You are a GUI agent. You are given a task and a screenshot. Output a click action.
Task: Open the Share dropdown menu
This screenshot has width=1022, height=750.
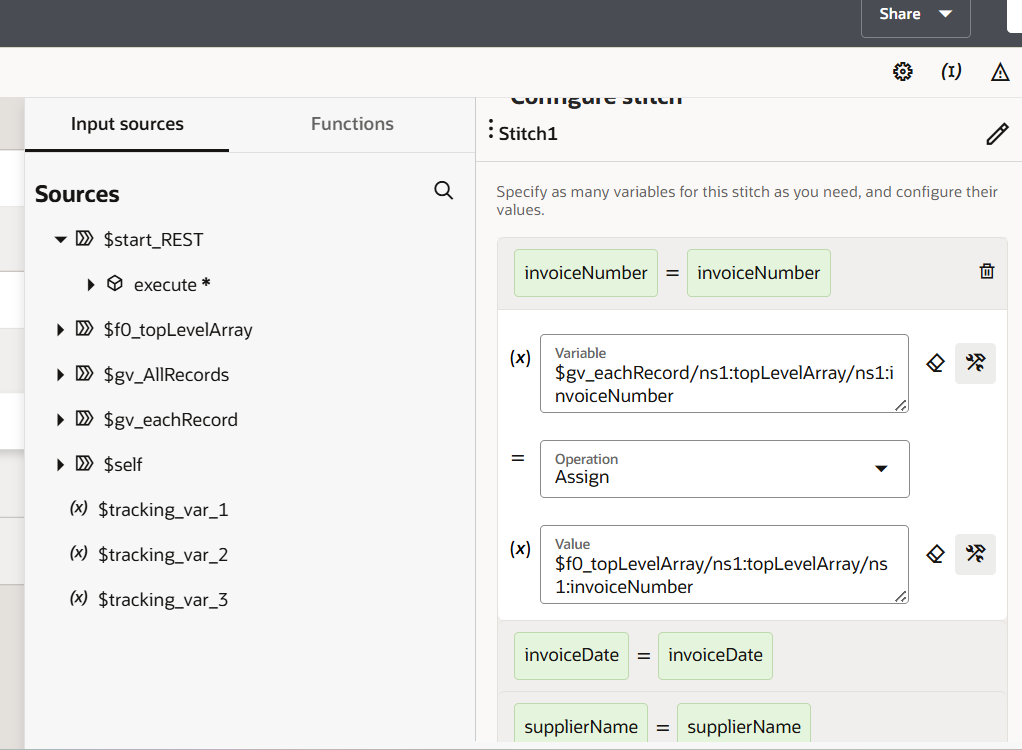(915, 15)
